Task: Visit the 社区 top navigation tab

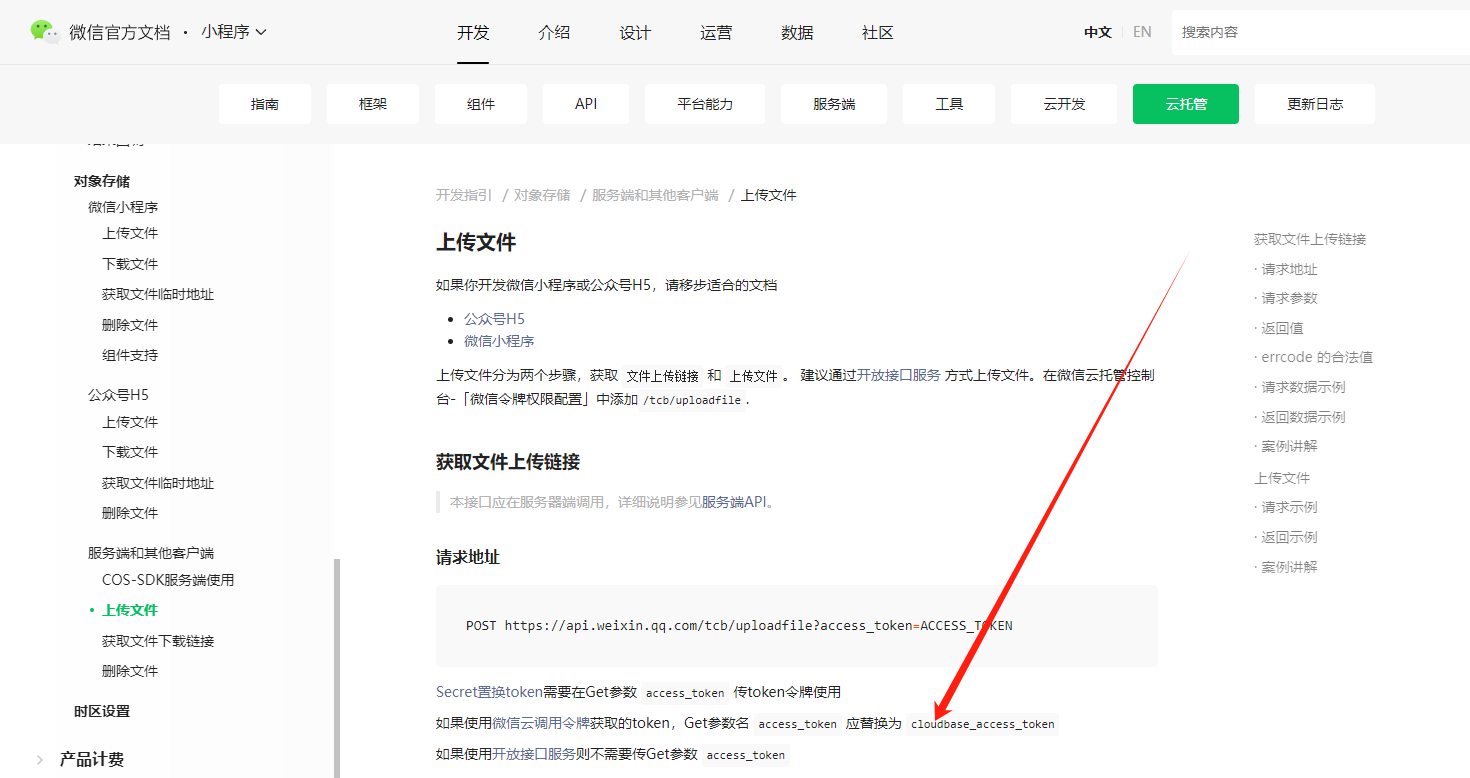Action: (x=878, y=32)
